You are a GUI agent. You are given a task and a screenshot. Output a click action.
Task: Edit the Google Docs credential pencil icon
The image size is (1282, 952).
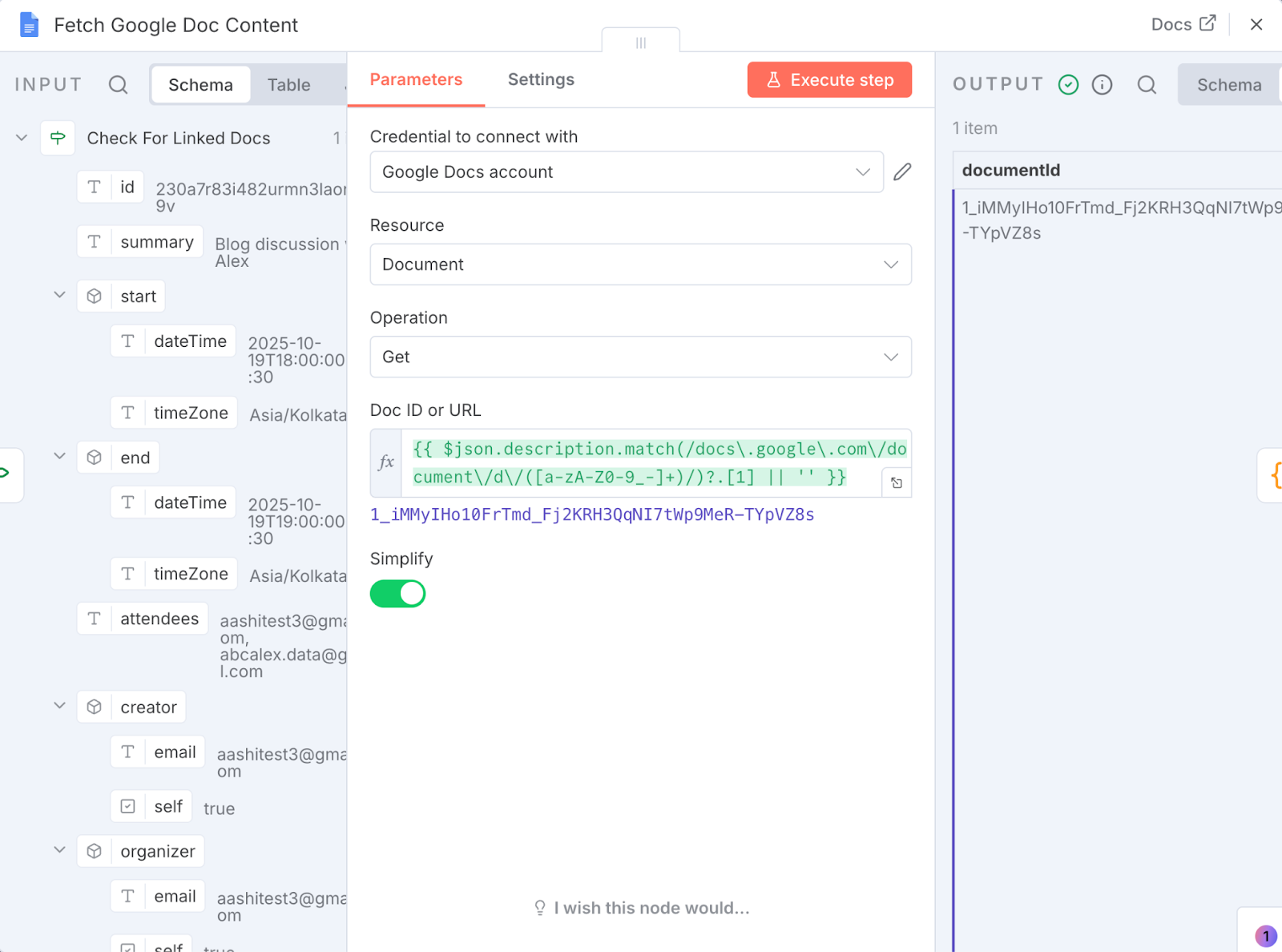(902, 172)
